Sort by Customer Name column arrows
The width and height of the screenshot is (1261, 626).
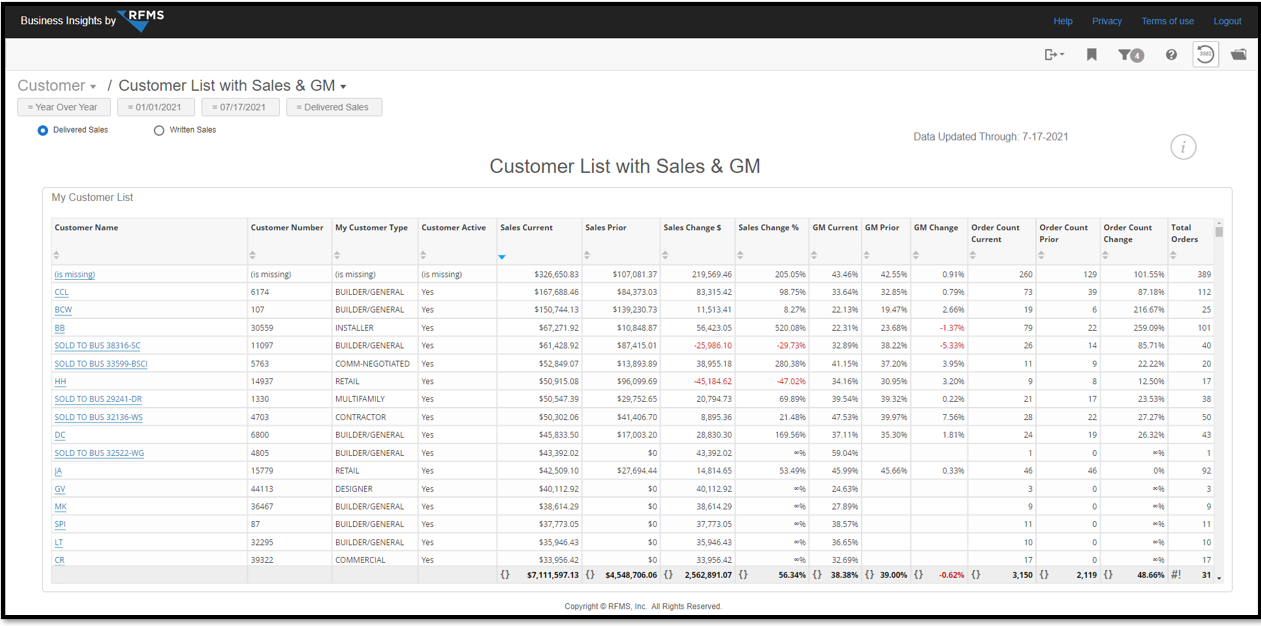tap(57, 256)
